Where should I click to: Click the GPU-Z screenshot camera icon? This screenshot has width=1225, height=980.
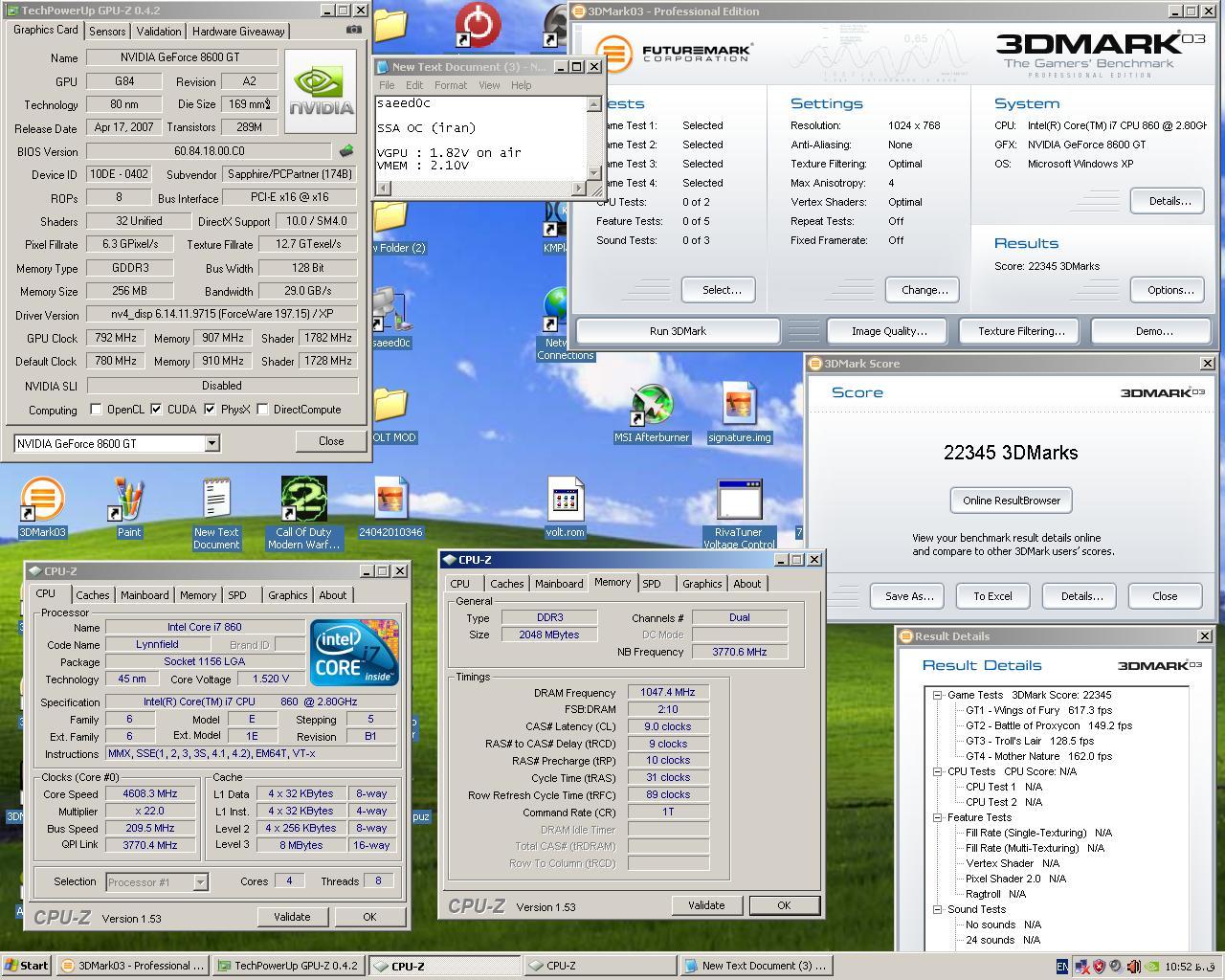353,30
